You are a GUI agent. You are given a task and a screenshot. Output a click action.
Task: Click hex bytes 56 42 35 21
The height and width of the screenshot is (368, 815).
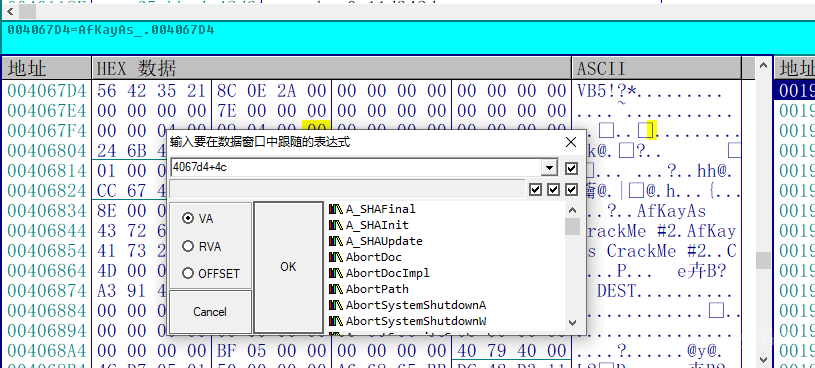(152, 91)
